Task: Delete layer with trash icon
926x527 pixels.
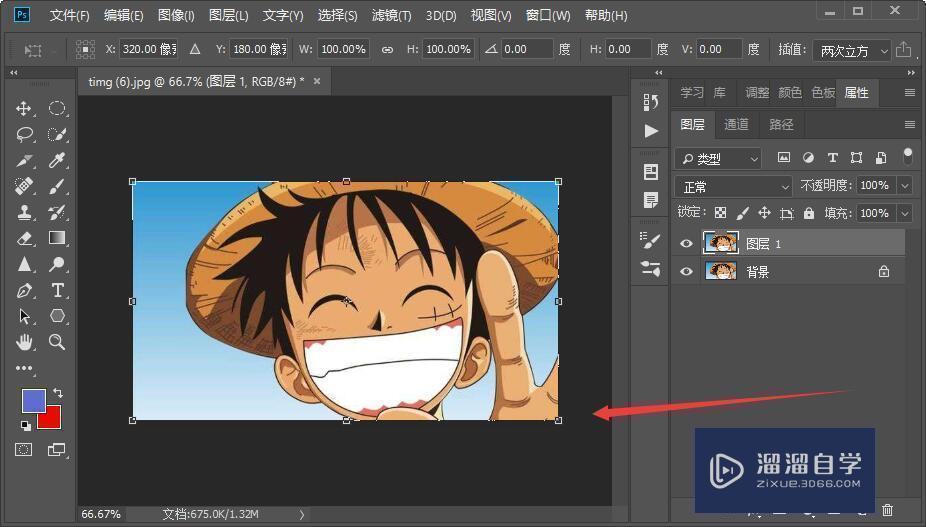Action: tap(887, 509)
